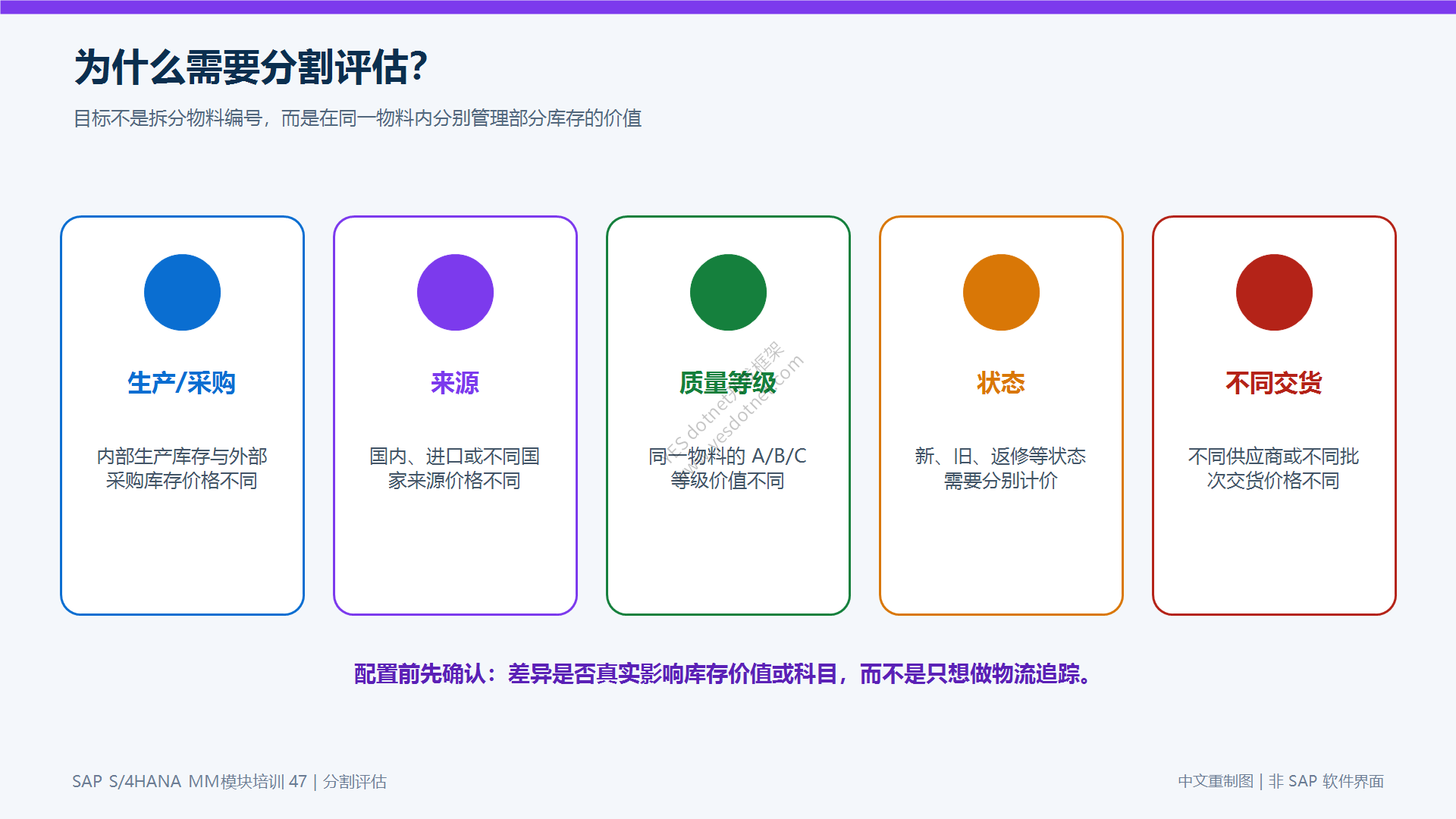
Task: Click the 生产/采购 card heading
Action: pos(182,383)
